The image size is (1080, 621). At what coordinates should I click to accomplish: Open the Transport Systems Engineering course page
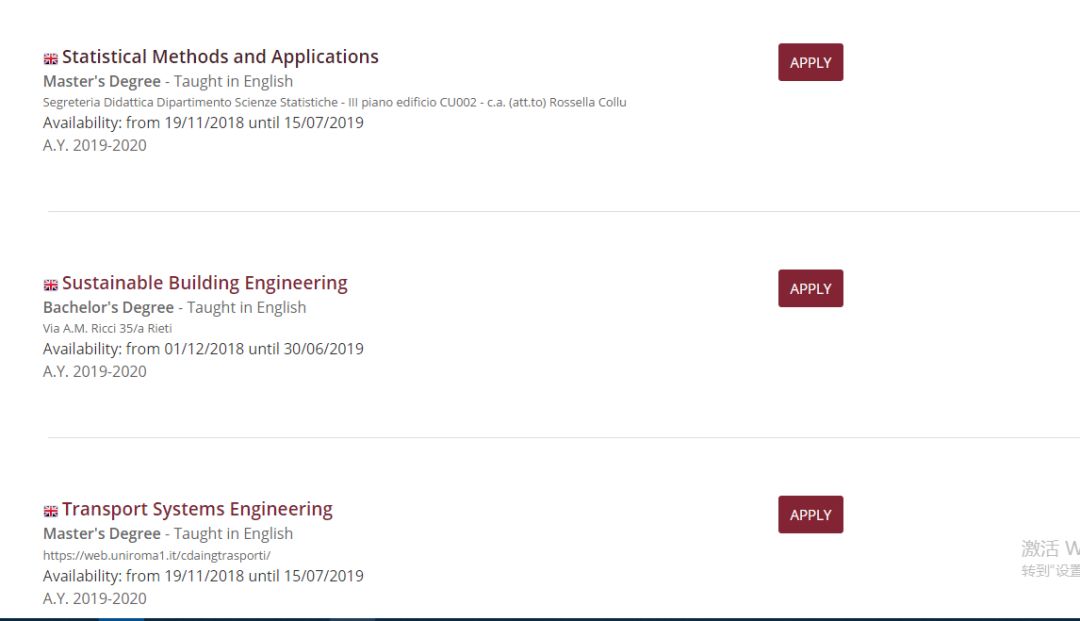coord(197,509)
